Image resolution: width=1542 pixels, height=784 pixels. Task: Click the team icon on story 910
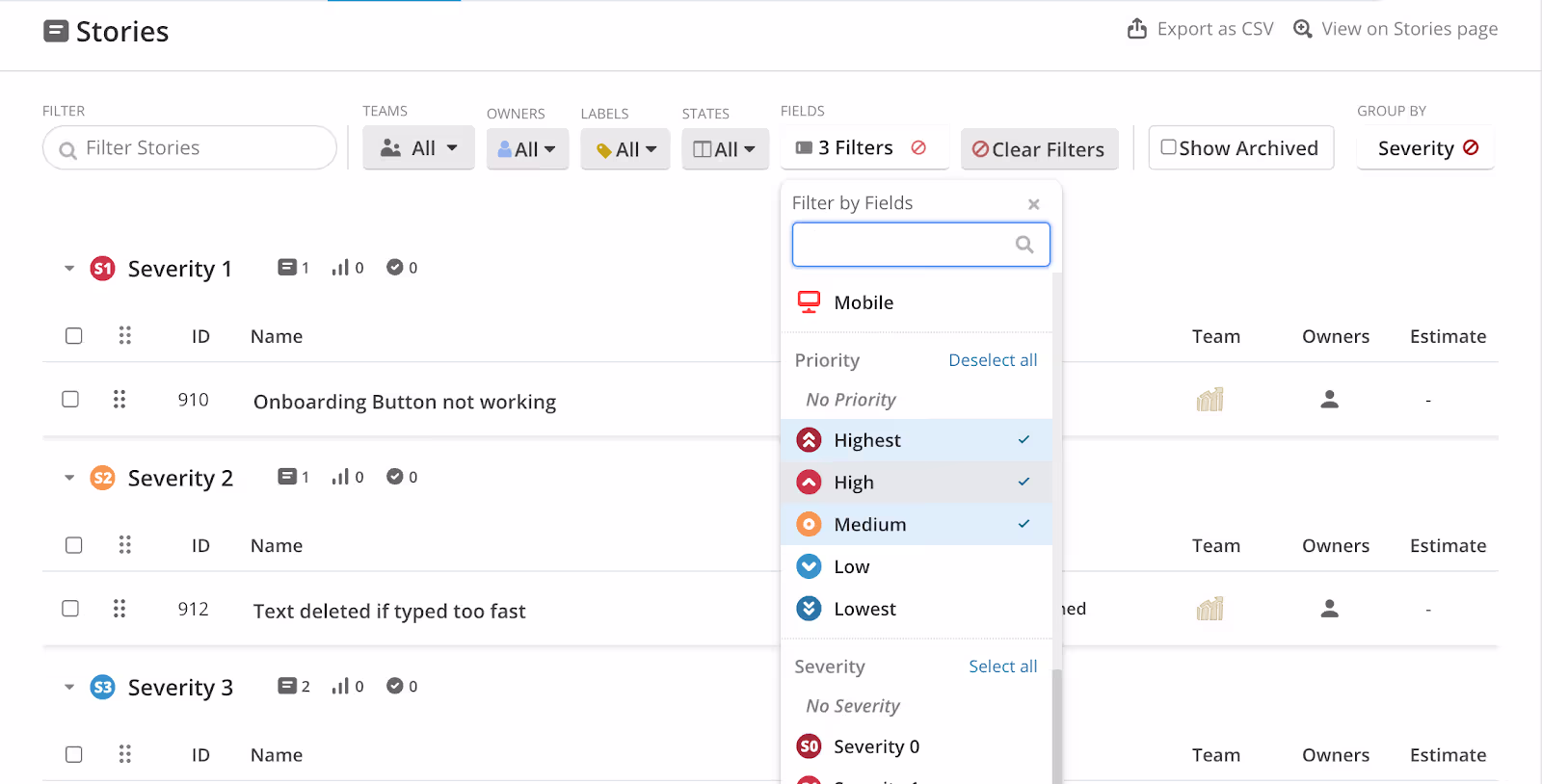tap(1210, 399)
